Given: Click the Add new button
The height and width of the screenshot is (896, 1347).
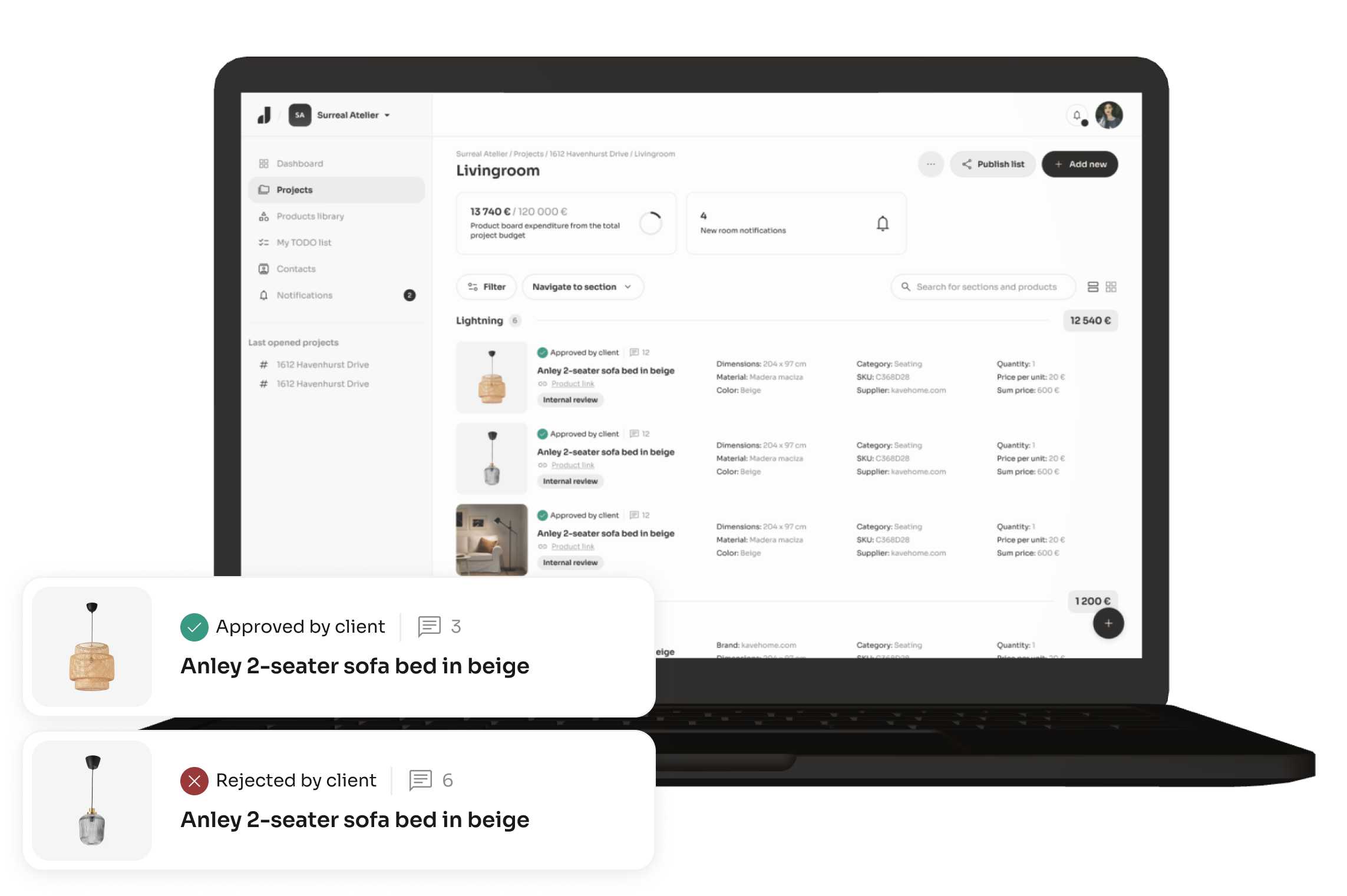Looking at the screenshot, I should coord(1082,164).
